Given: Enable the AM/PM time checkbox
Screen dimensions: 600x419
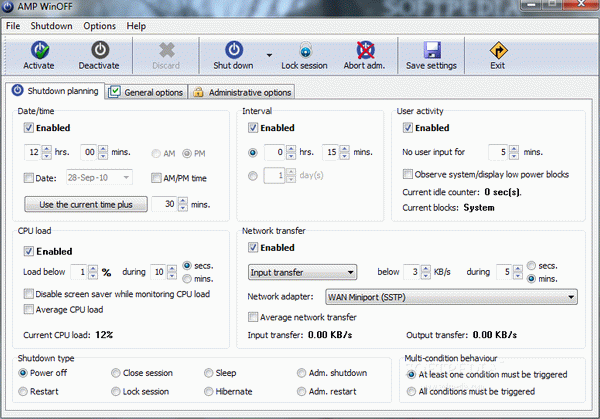Looking at the screenshot, I should (156, 178).
